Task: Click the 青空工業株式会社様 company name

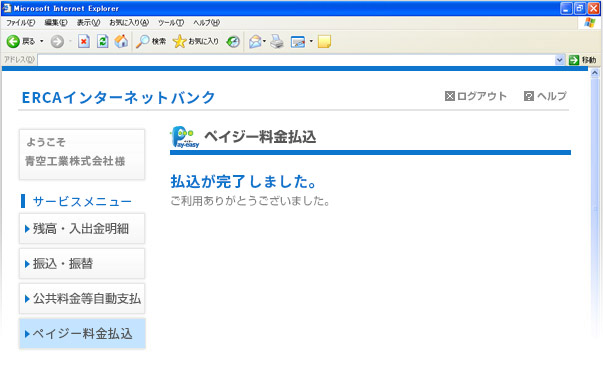Action: coord(75,161)
